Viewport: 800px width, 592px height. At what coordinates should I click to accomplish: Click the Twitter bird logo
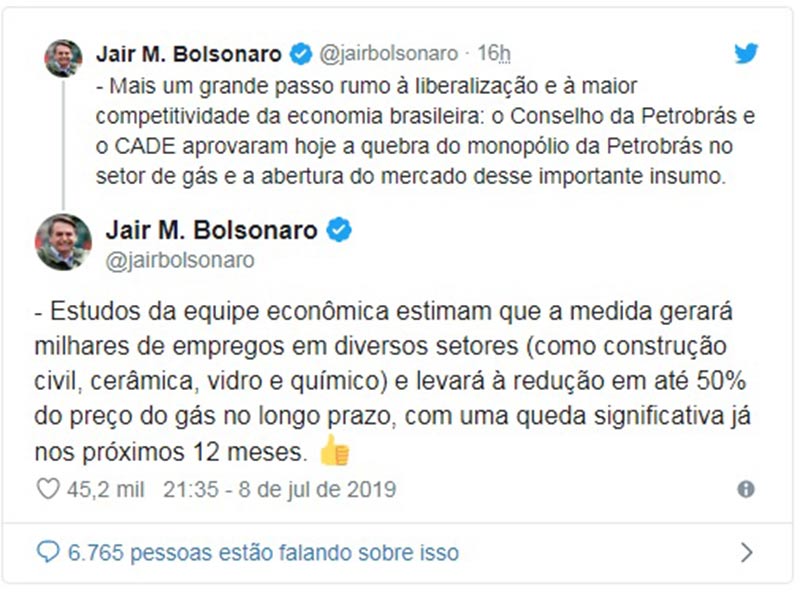pos(745,53)
